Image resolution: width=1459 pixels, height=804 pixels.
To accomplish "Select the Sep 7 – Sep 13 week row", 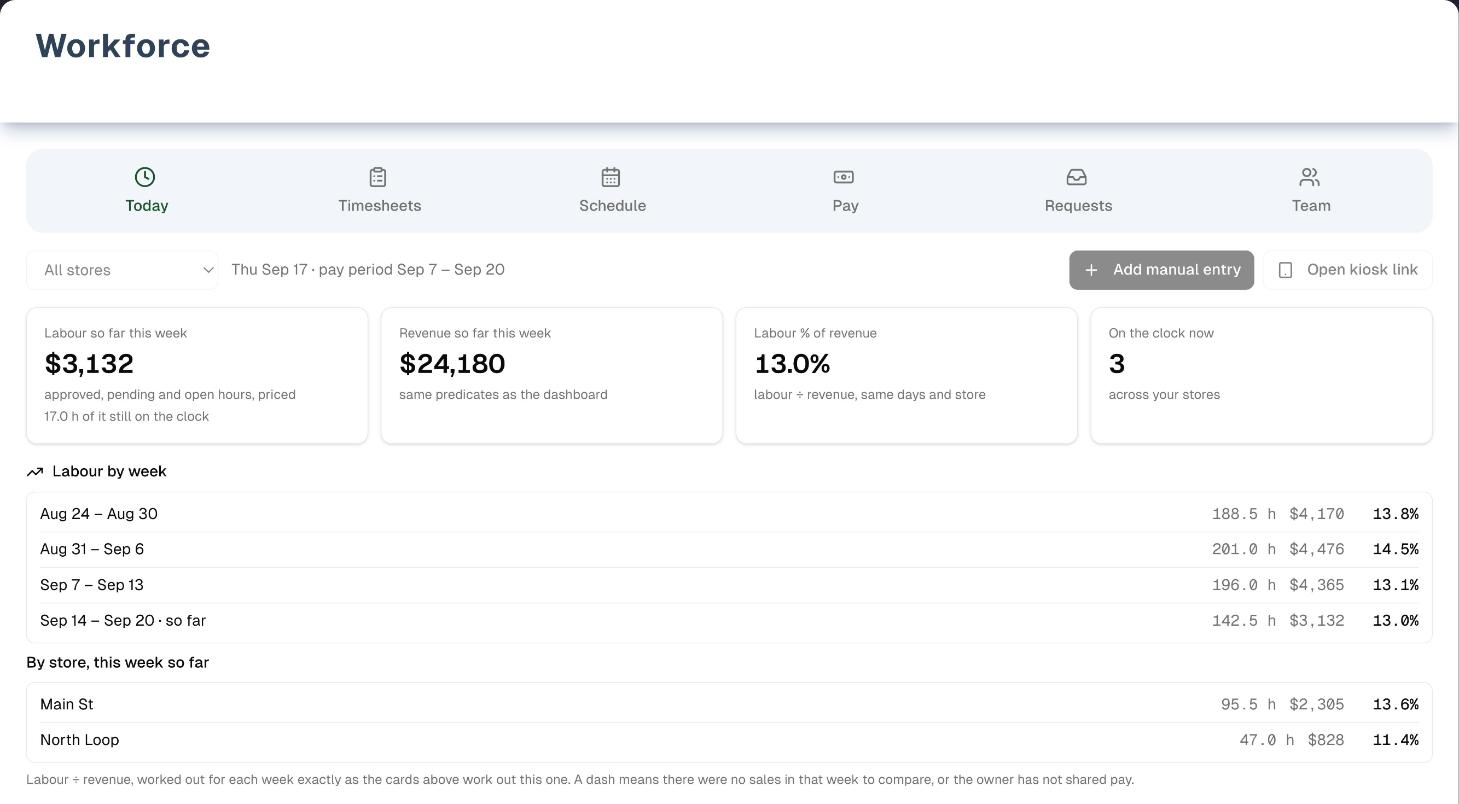I will pyautogui.click(x=729, y=585).
